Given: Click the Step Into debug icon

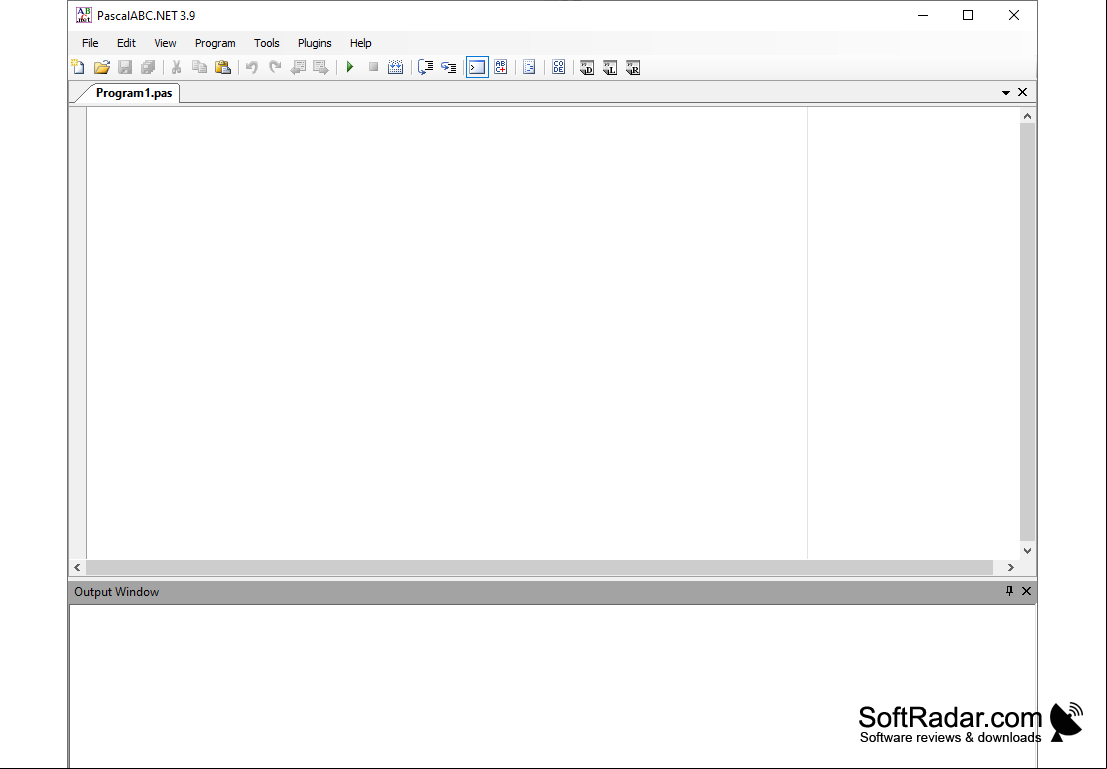Looking at the screenshot, I should pos(448,67).
